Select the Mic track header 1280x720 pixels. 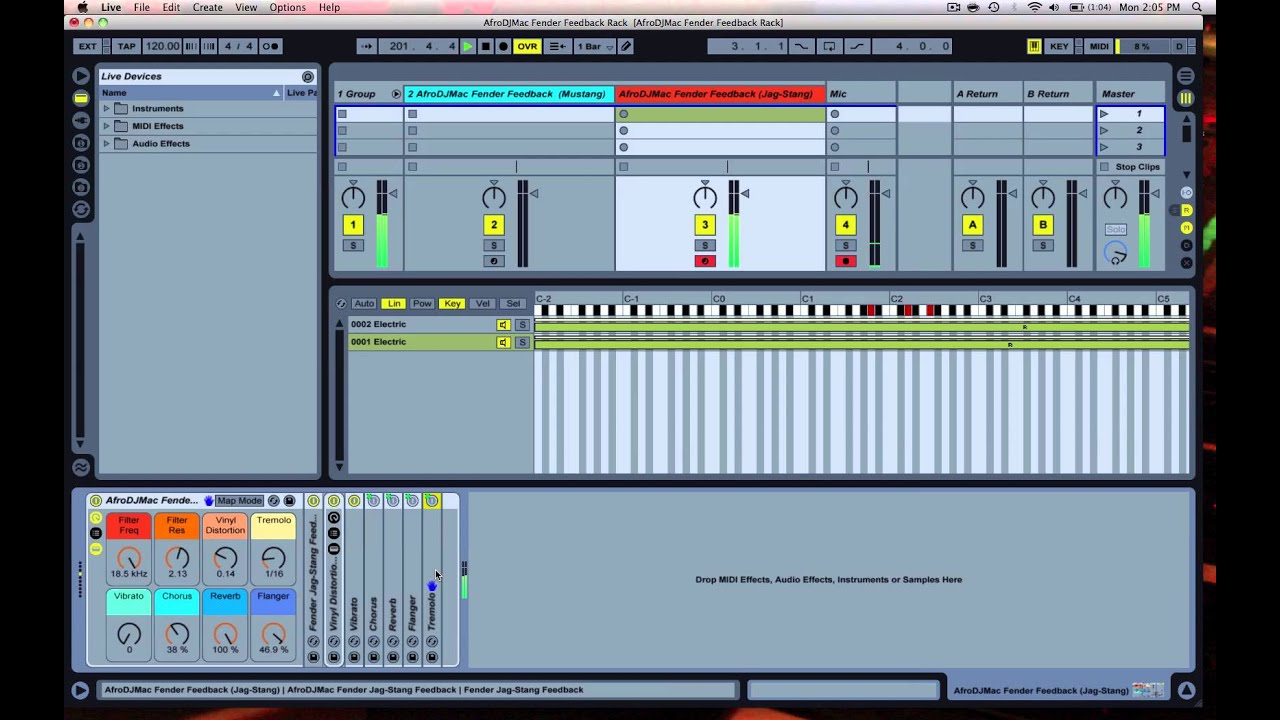click(861, 94)
